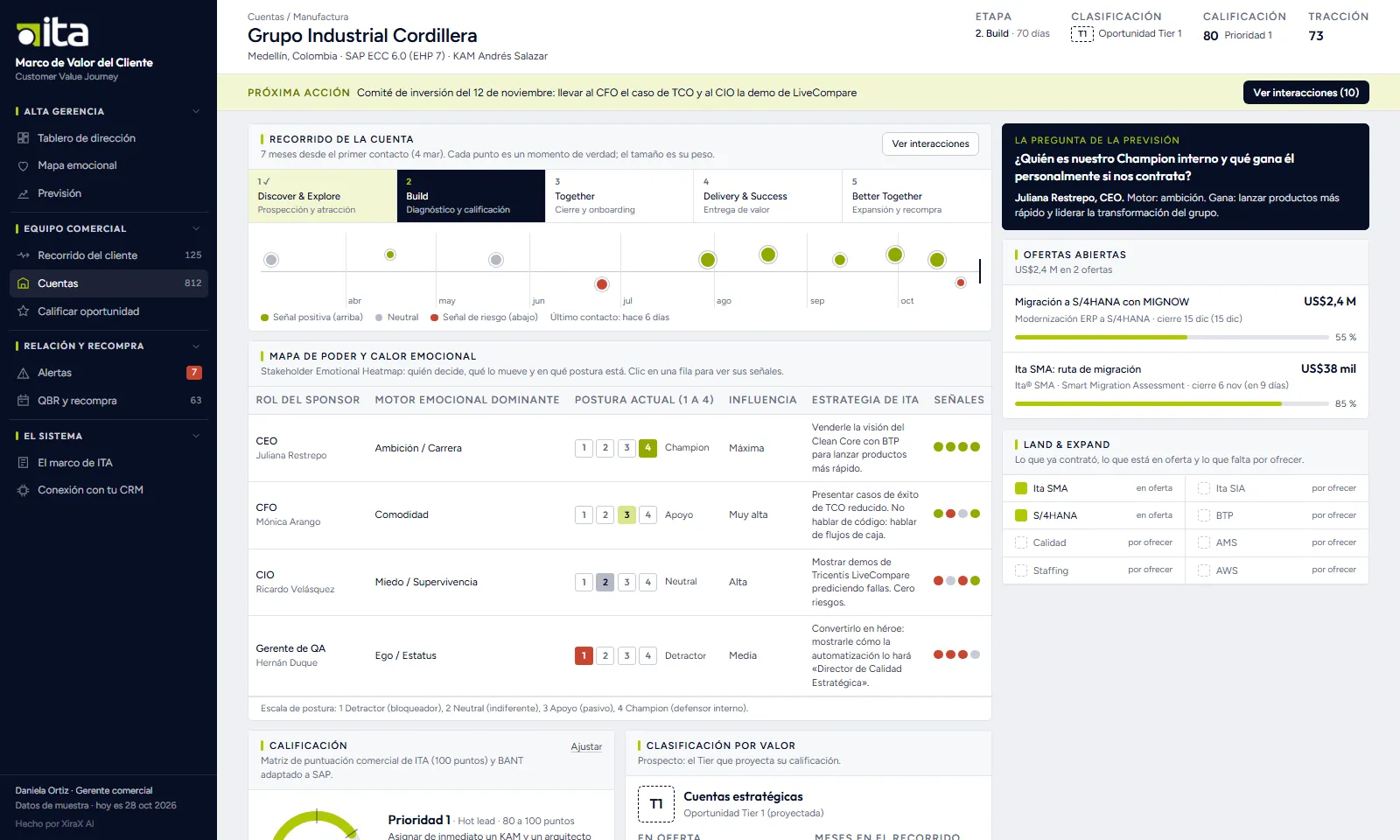The height and width of the screenshot is (840, 1400).
Task: Select the Together stage tab
Action: tap(619, 196)
